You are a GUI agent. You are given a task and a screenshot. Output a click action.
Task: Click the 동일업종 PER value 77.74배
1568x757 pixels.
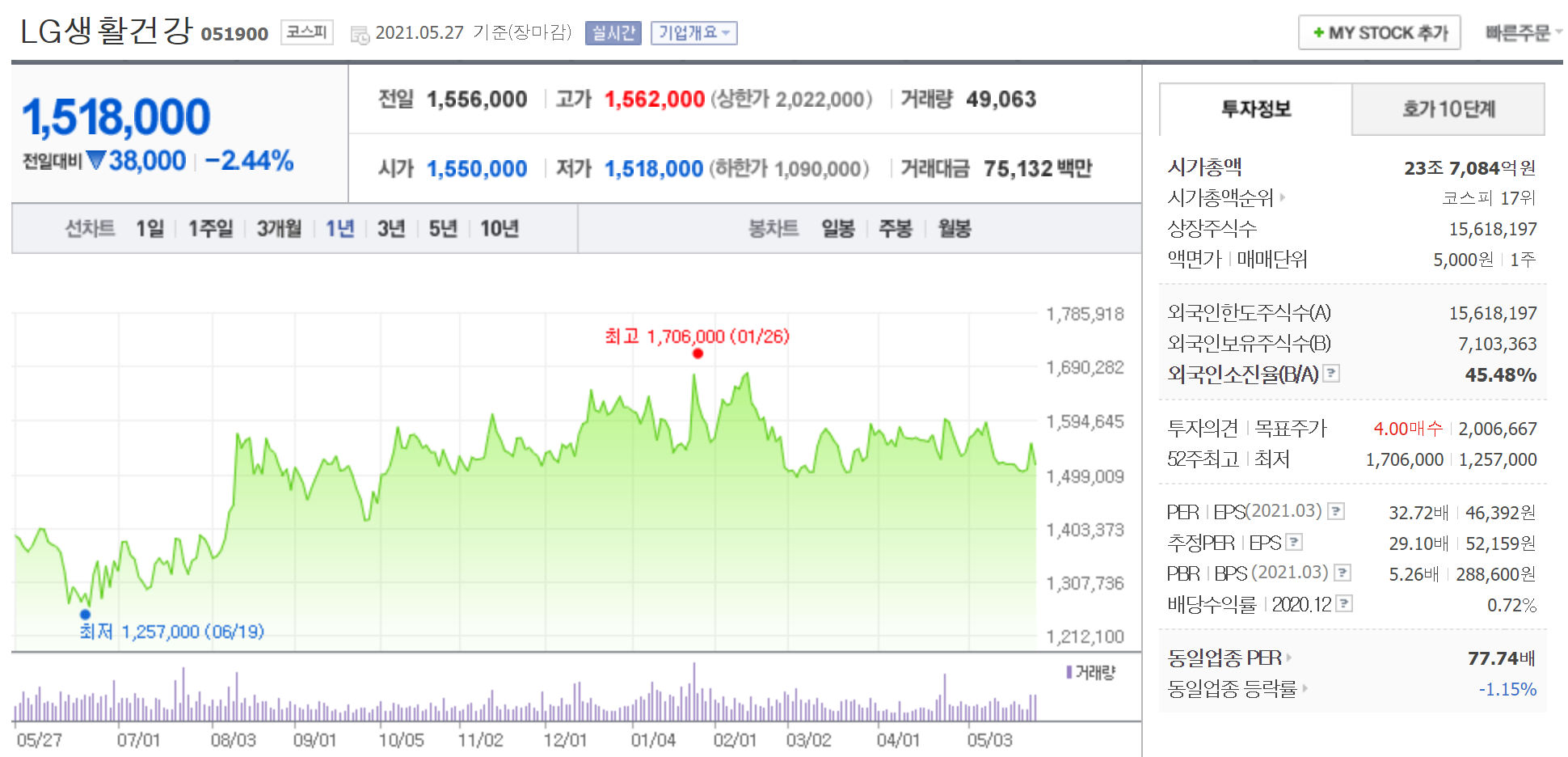(x=1501, y=658)
